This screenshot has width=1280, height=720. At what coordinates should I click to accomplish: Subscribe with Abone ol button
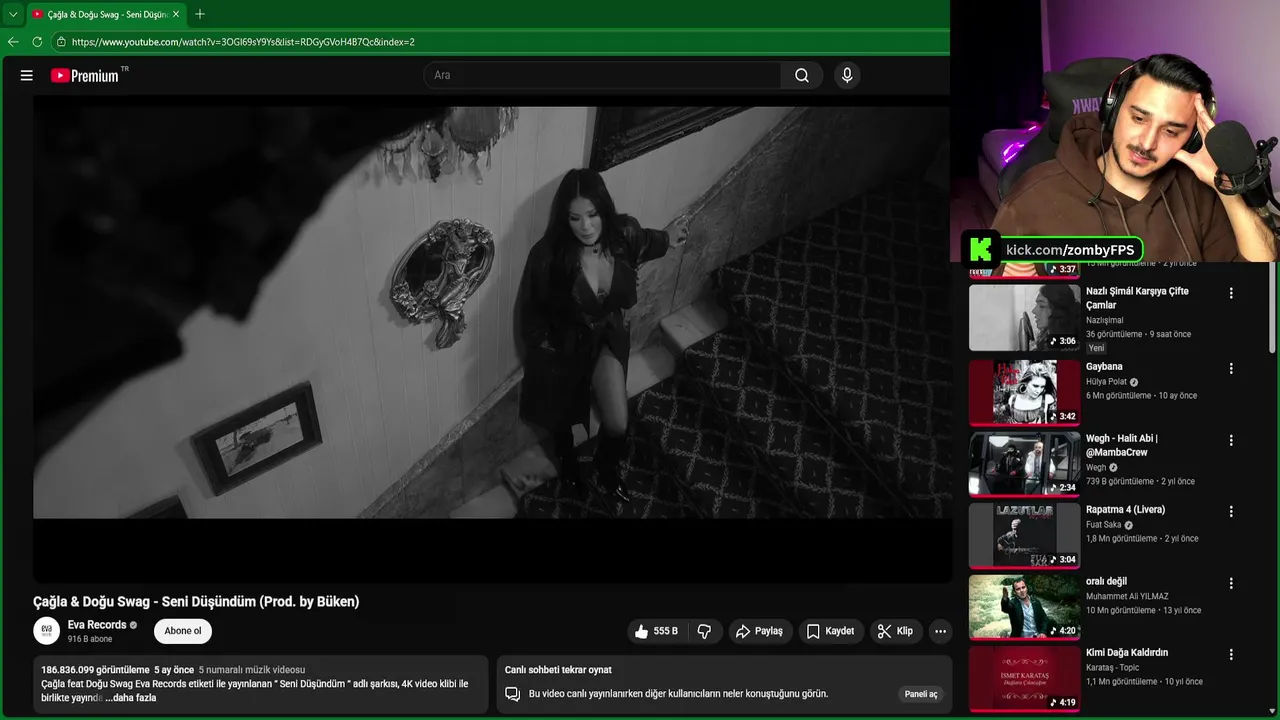pos(183,631)
